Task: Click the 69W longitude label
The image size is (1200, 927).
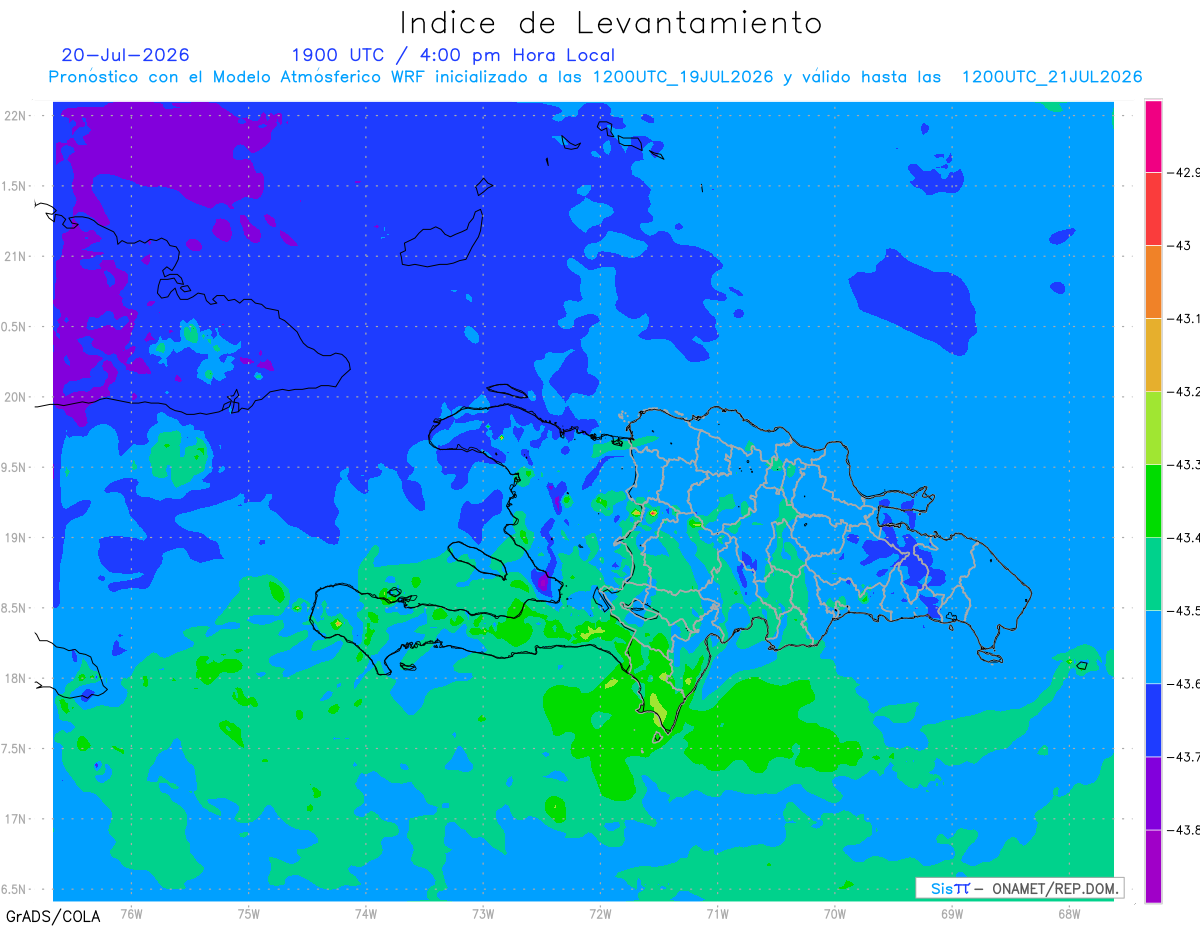Action: 952,913
